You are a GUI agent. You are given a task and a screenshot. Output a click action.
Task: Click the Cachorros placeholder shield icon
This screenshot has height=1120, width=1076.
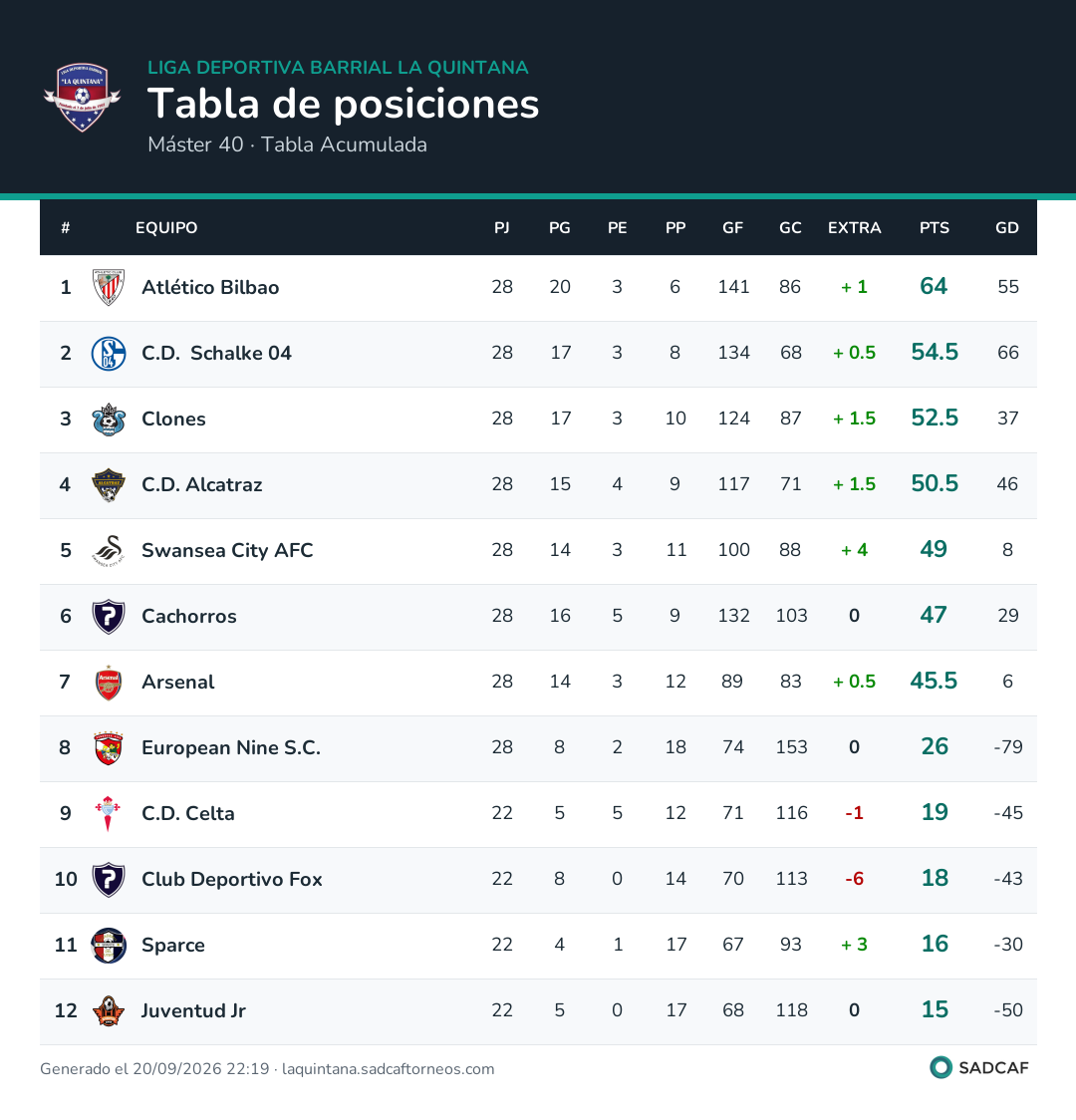[x=109, y=617]
